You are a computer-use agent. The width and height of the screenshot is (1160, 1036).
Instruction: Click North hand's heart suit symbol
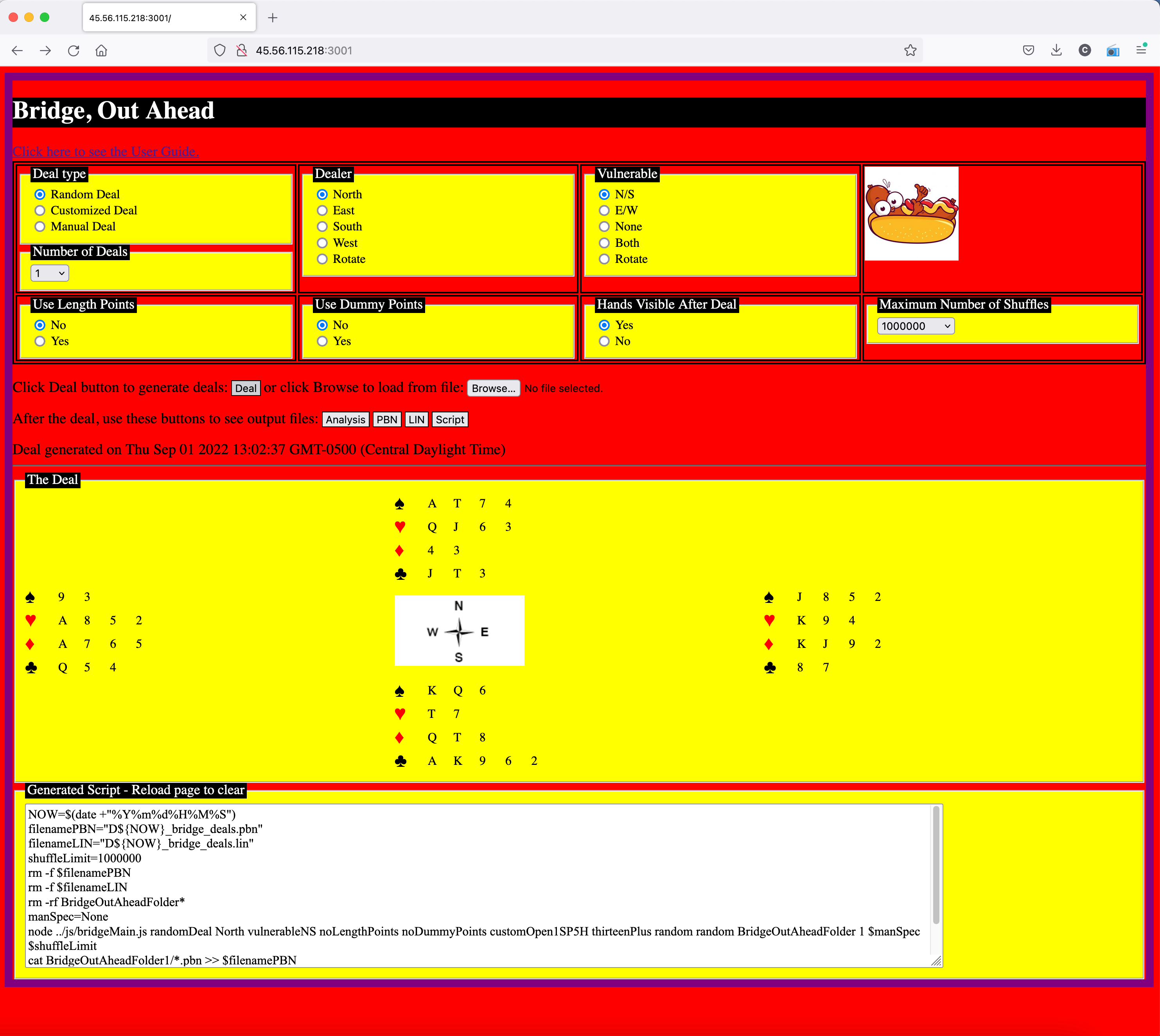coord(400,527)
